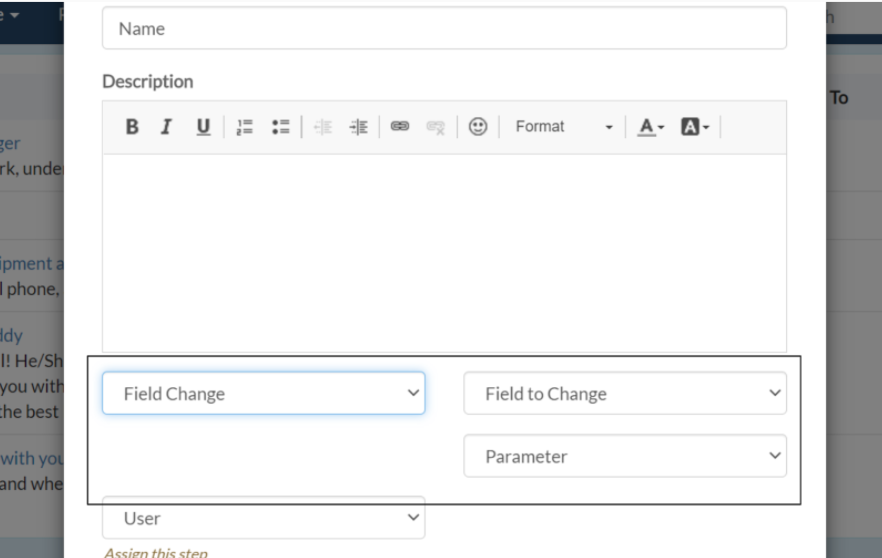The width and height of the screenshot is (882, 558).
Task: Decrease indent in the Description editor
Action: point(323,127)
